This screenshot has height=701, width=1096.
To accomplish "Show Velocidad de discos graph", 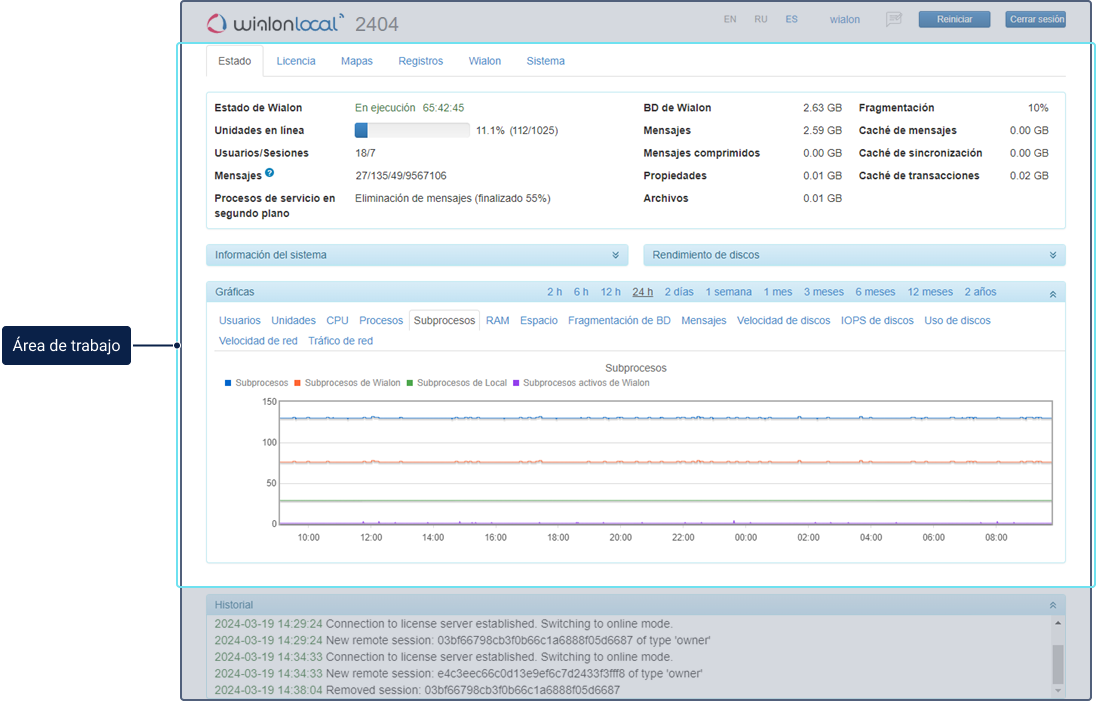I will click(x=784, y=321).
